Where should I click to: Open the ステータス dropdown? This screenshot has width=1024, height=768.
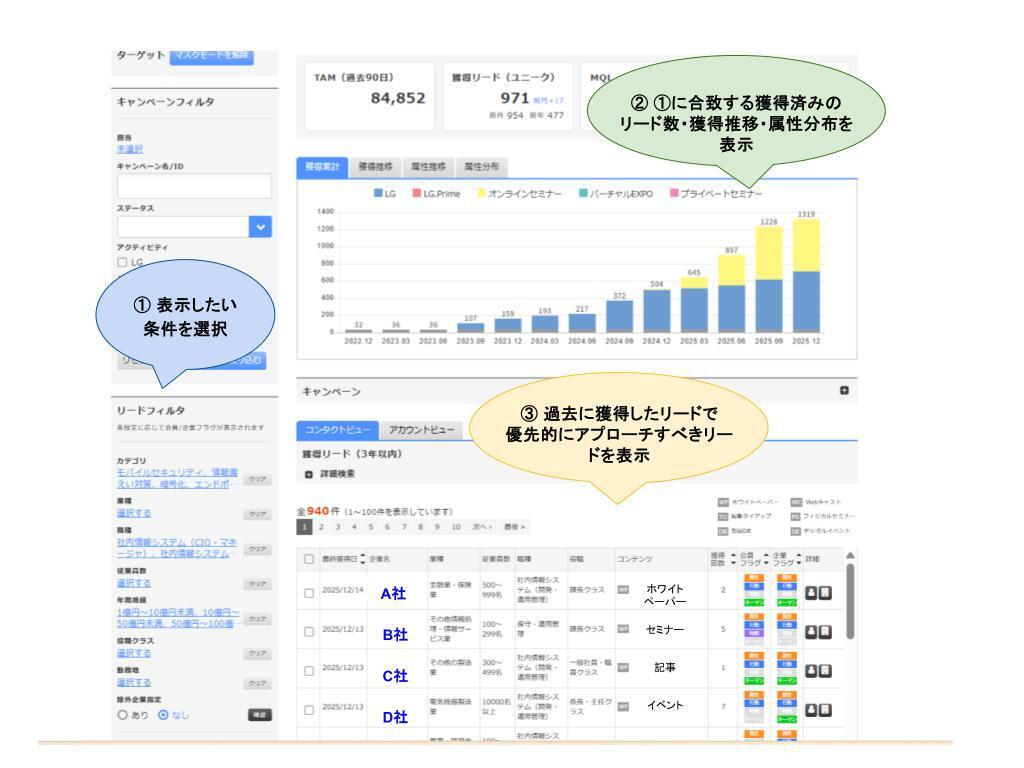click(260, 228)
